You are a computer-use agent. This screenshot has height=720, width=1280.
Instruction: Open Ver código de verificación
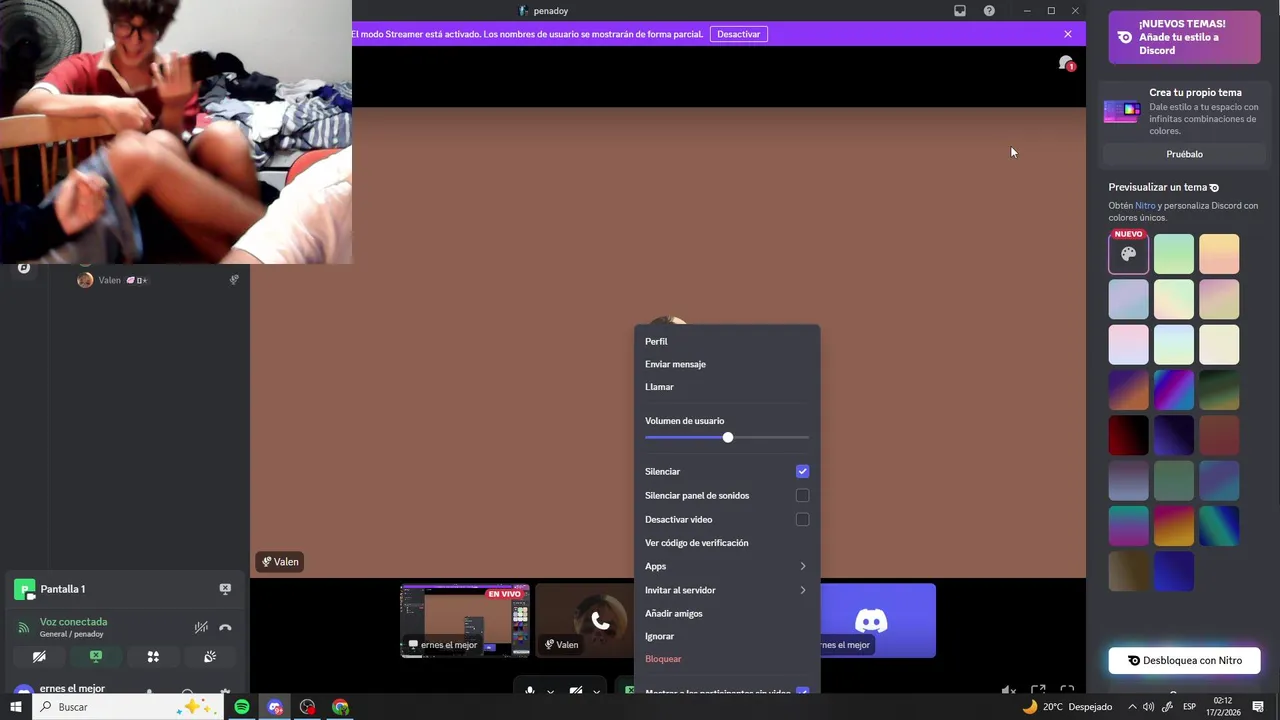tap(727, 543)
